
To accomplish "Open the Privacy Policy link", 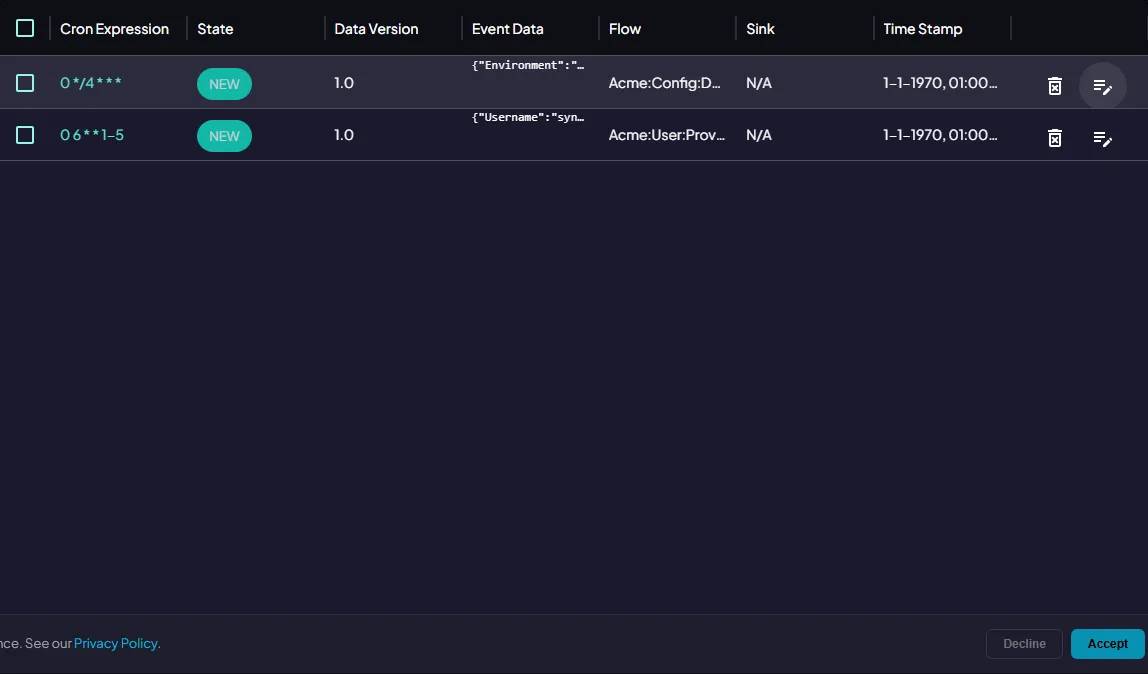I will (116, 643).
